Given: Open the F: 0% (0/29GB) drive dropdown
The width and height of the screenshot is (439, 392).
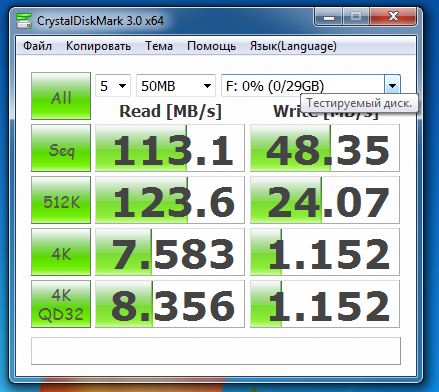Looking at the screenshot, I should pos(311,86).
